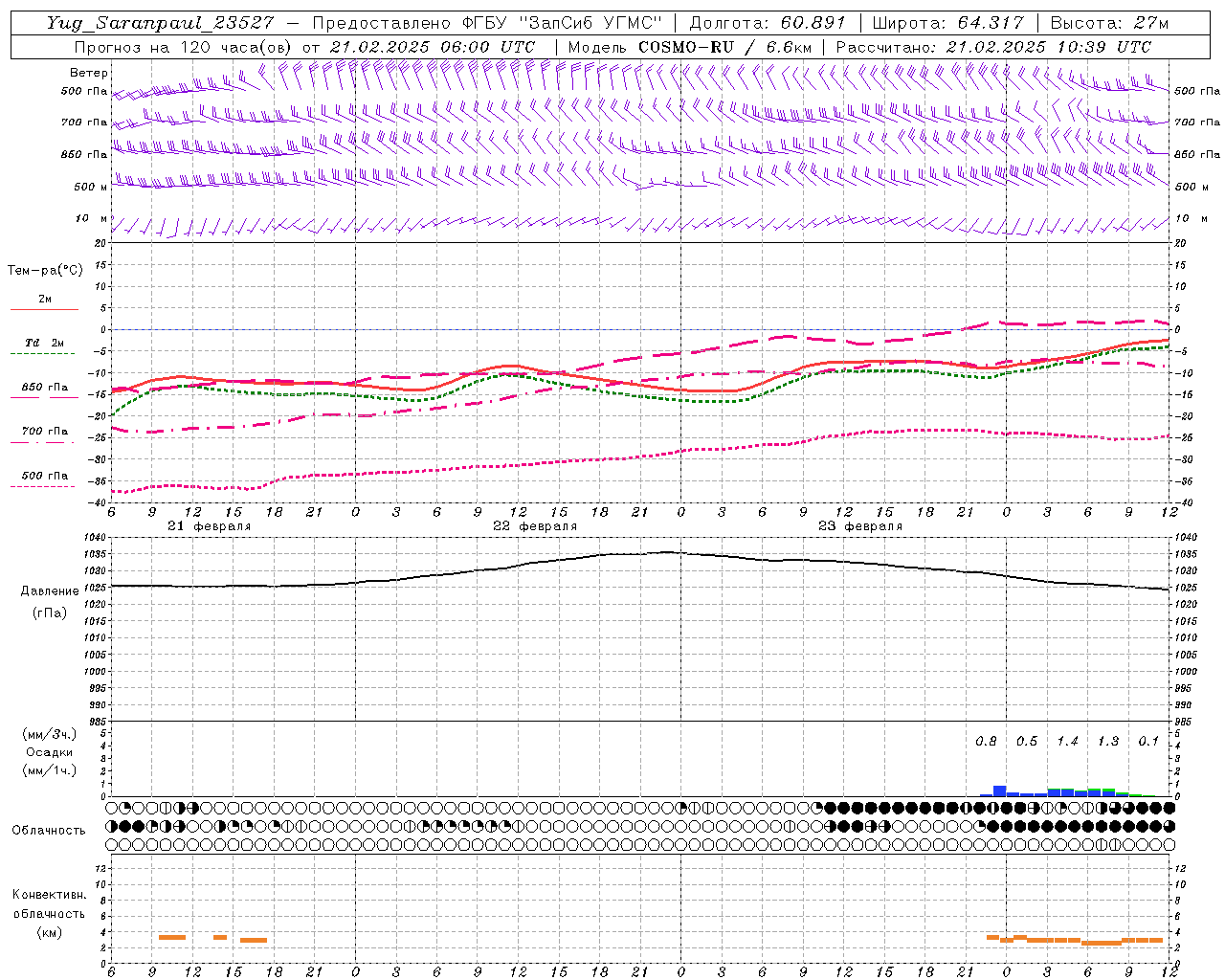This screenshot has height=980, width=1225.
Task: Click the 1.3 precipitation total value
Action: [x=1108, y=742]
